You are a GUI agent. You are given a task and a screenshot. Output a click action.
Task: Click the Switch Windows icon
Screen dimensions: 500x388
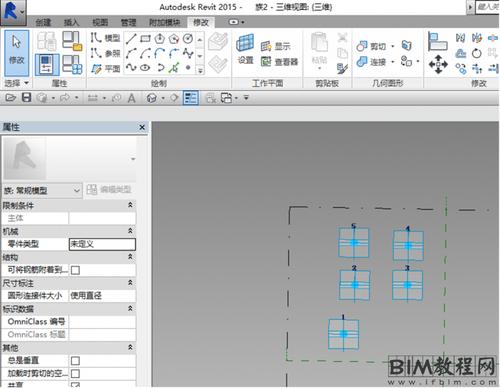click(x=226, y=98)
